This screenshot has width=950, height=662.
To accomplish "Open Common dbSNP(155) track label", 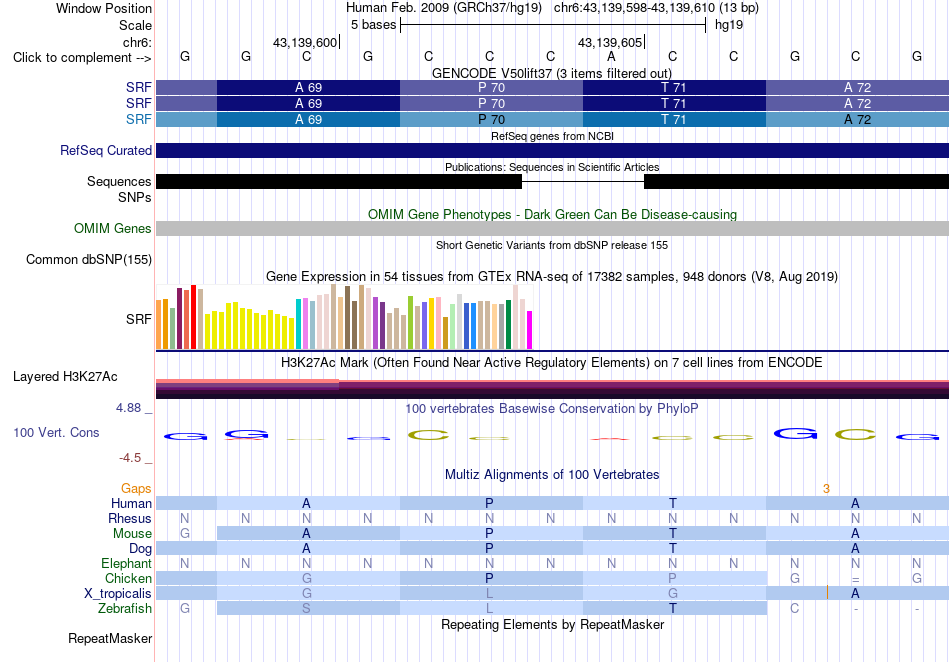I will pyautogui.click(x=88, y=259).
